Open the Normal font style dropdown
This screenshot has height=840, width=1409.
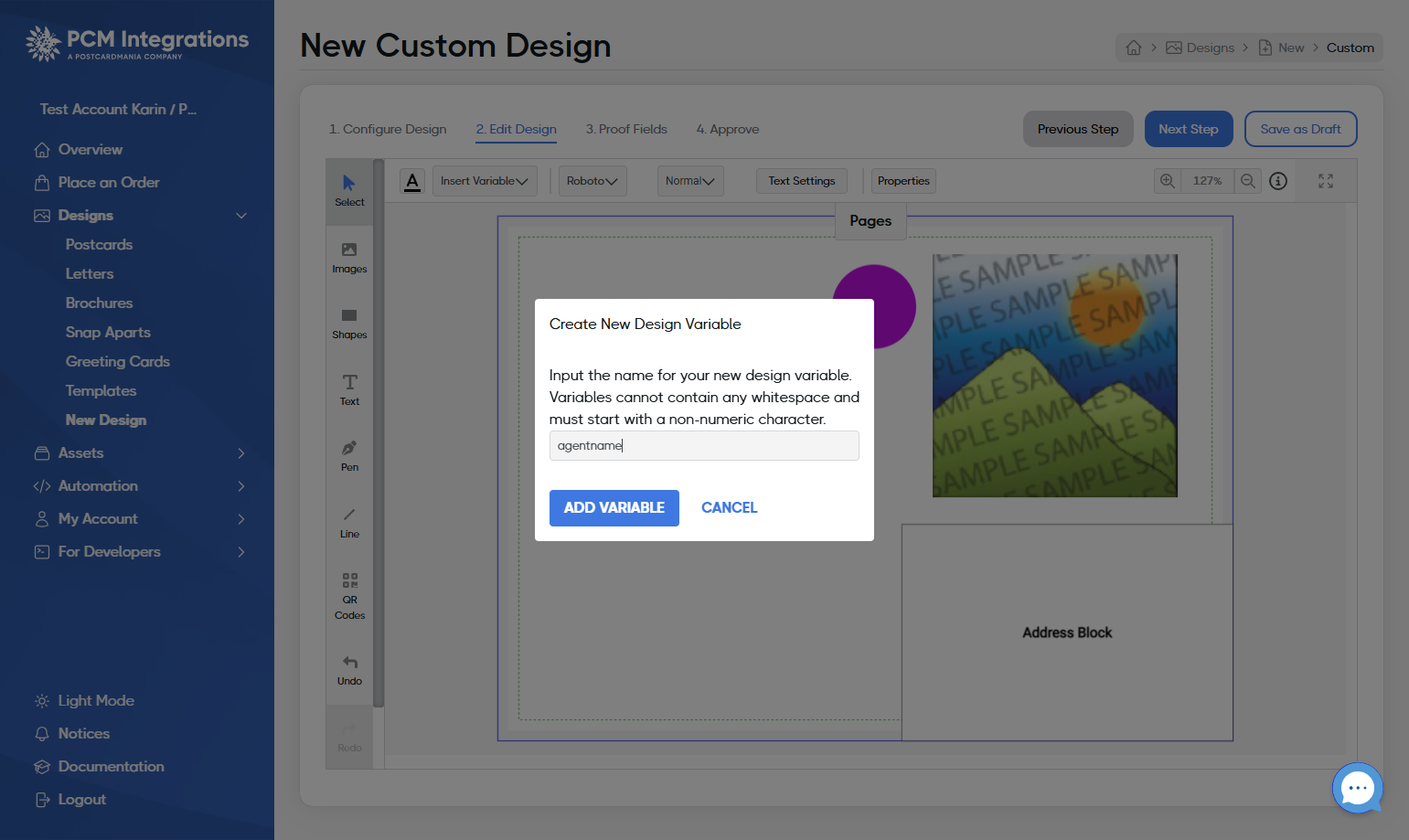pos(690,181)
